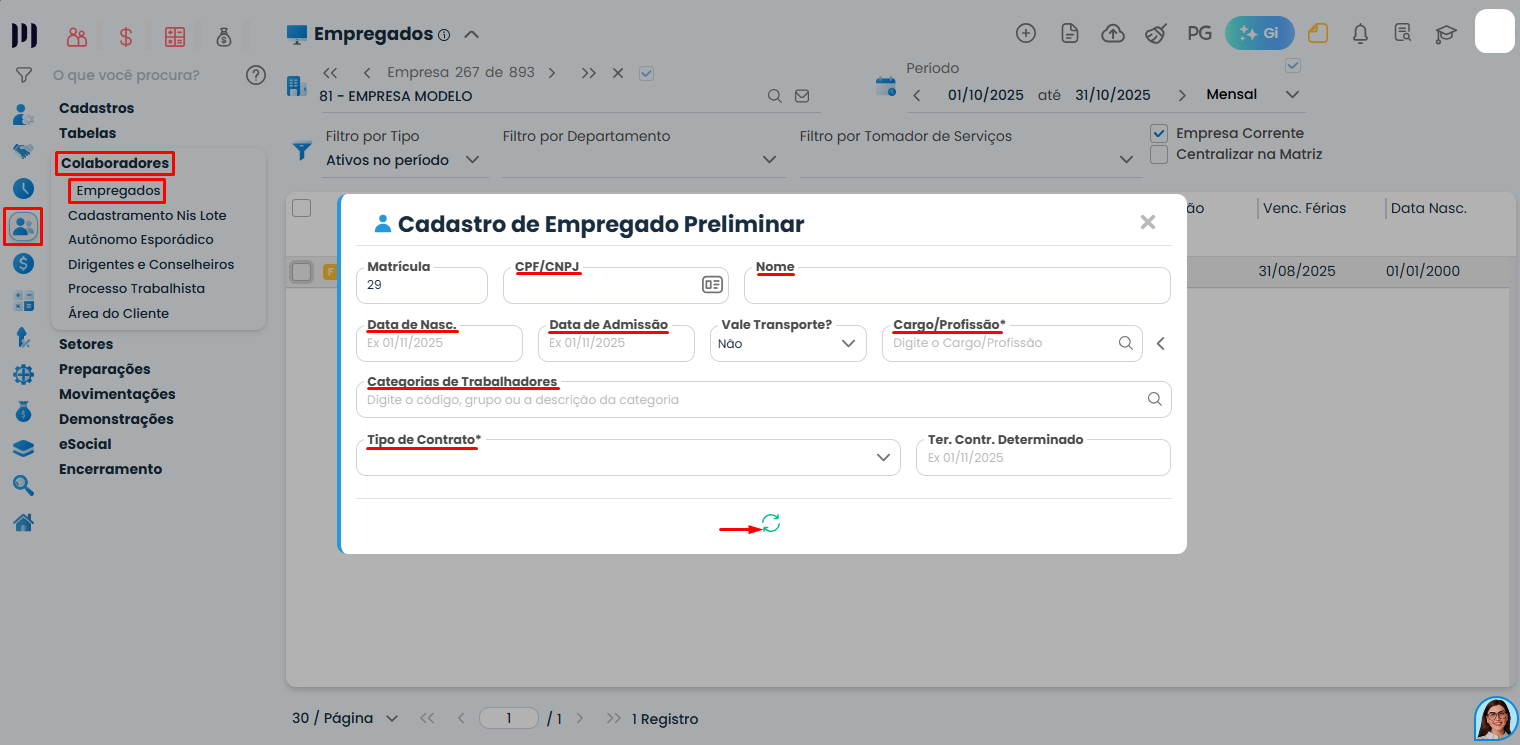The image size is (1520, 745).
Task: Open the graduation cap icon
Action: coord(1445,32)
